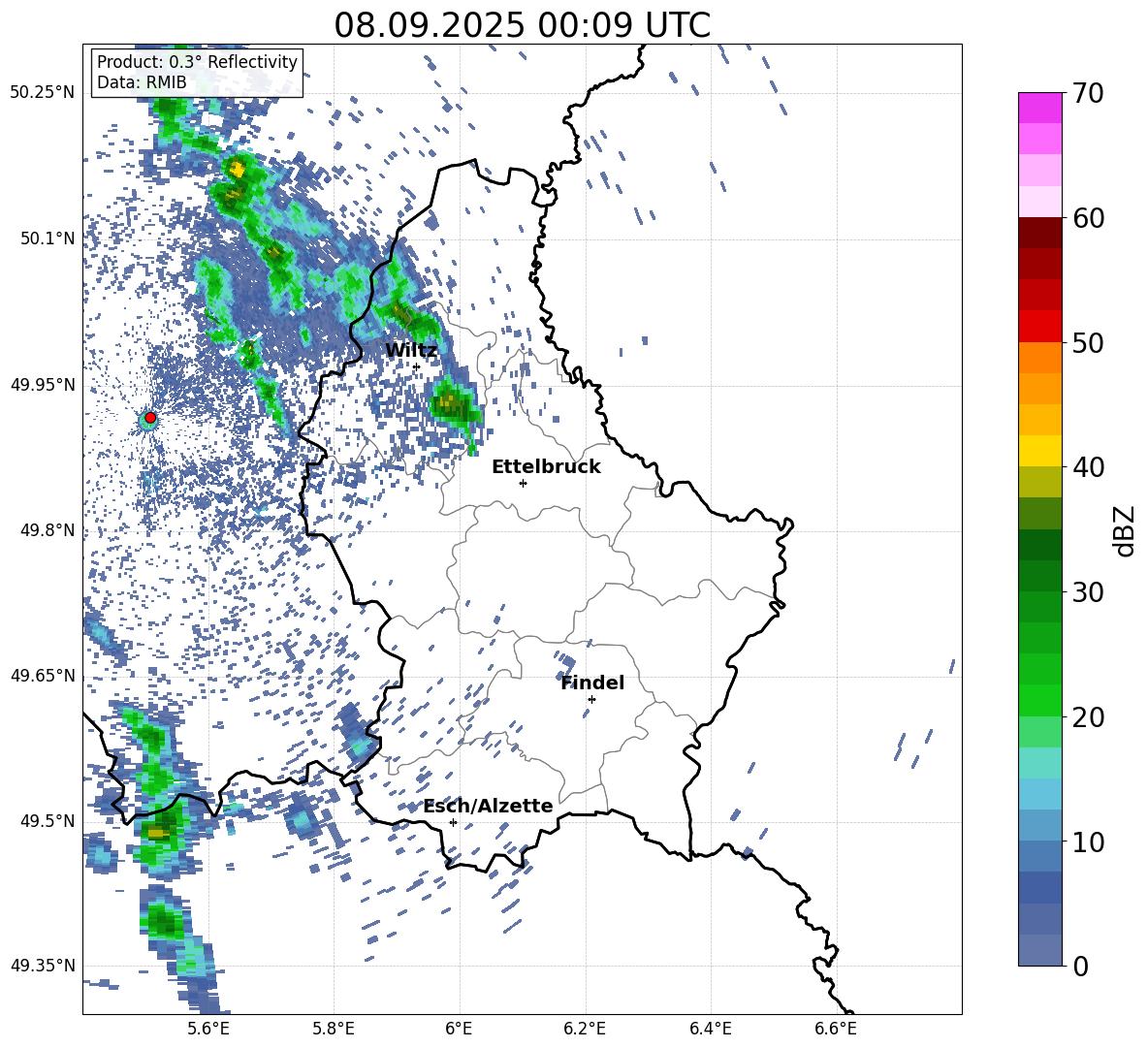Click the dark maroon colorbar segment below 60
This screenshot has width=1148, height=1048.
(x=1039, y=233)
